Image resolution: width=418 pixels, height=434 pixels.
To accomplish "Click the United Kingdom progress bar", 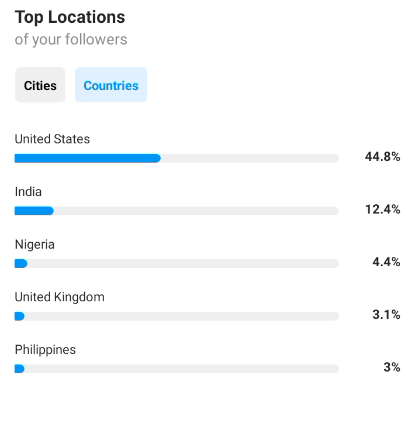I will click(x=177, y=316).
